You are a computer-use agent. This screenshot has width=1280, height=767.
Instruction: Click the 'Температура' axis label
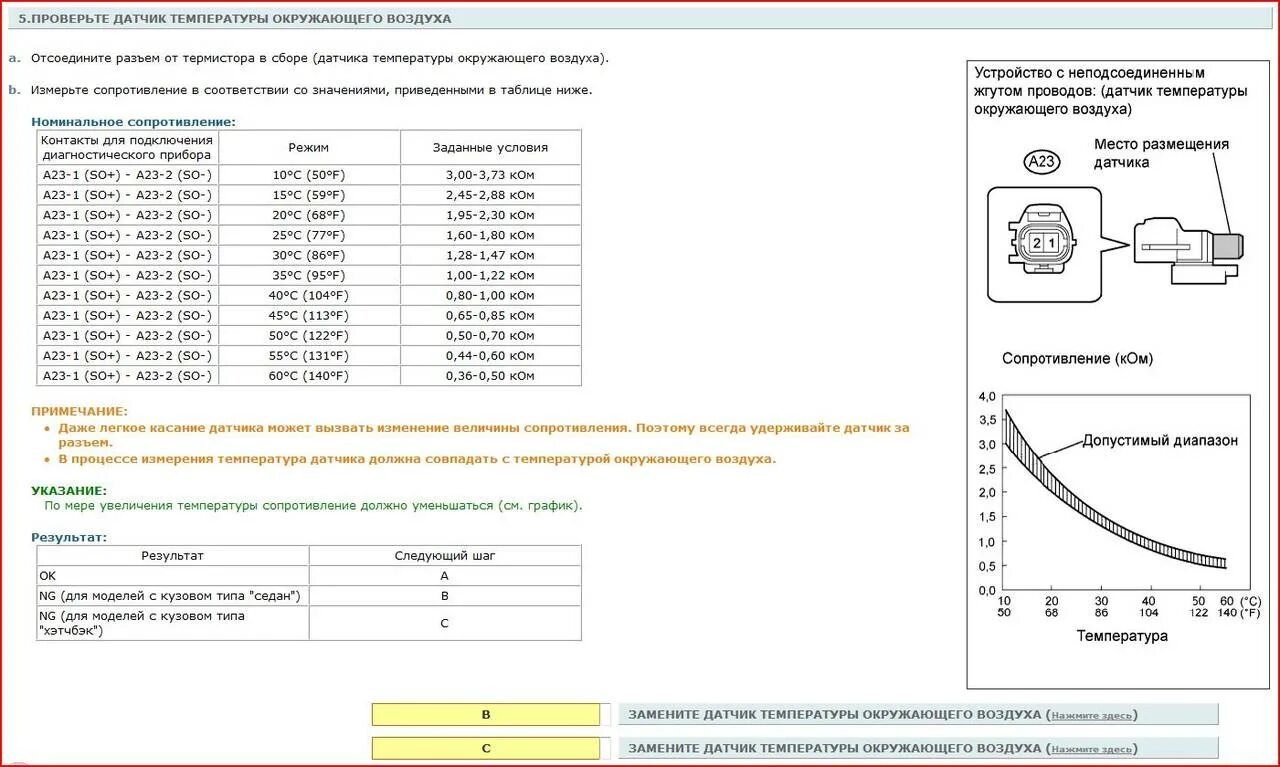tap(1122, 636)
